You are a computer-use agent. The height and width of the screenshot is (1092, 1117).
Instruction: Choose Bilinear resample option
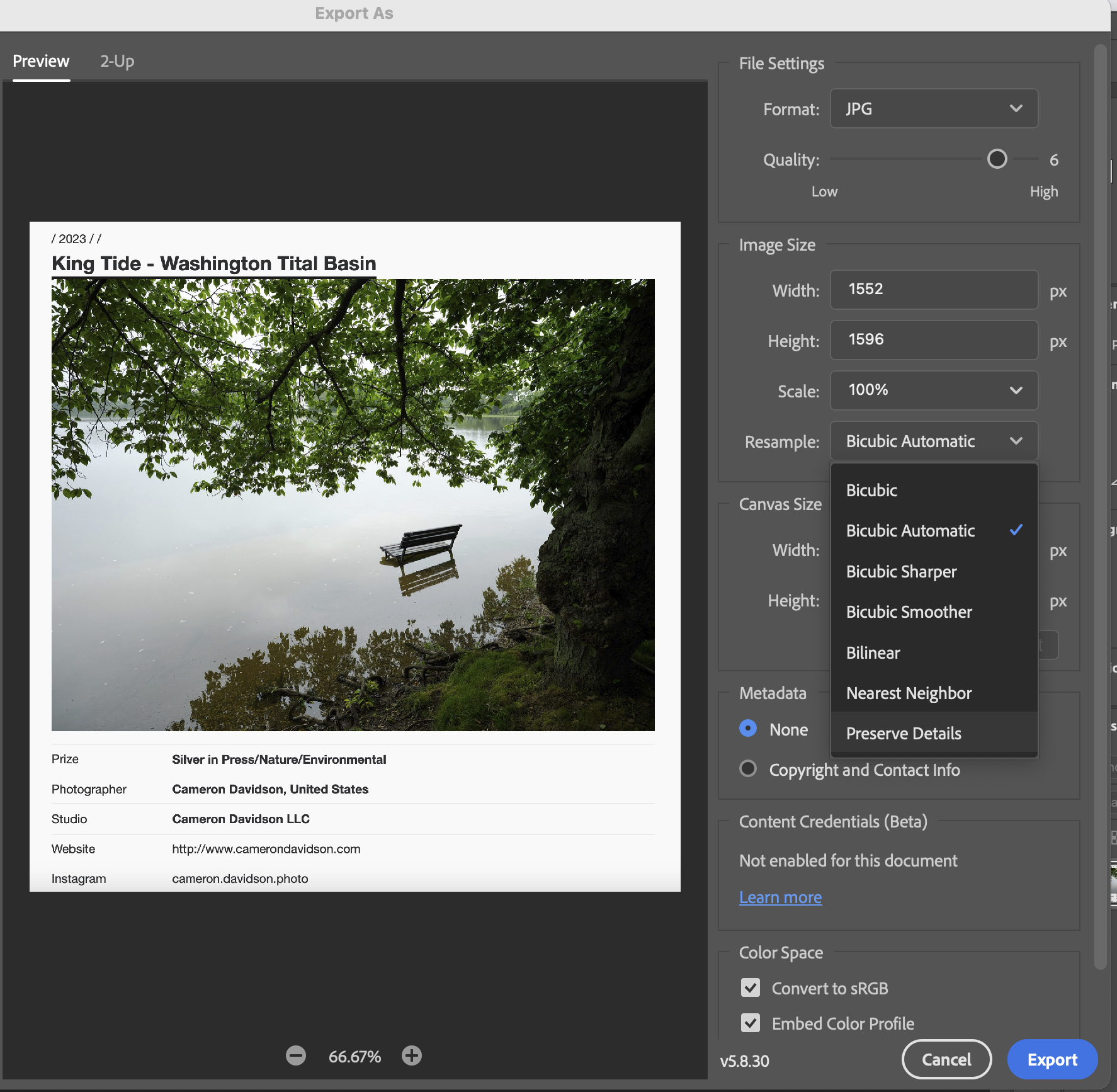934,652
